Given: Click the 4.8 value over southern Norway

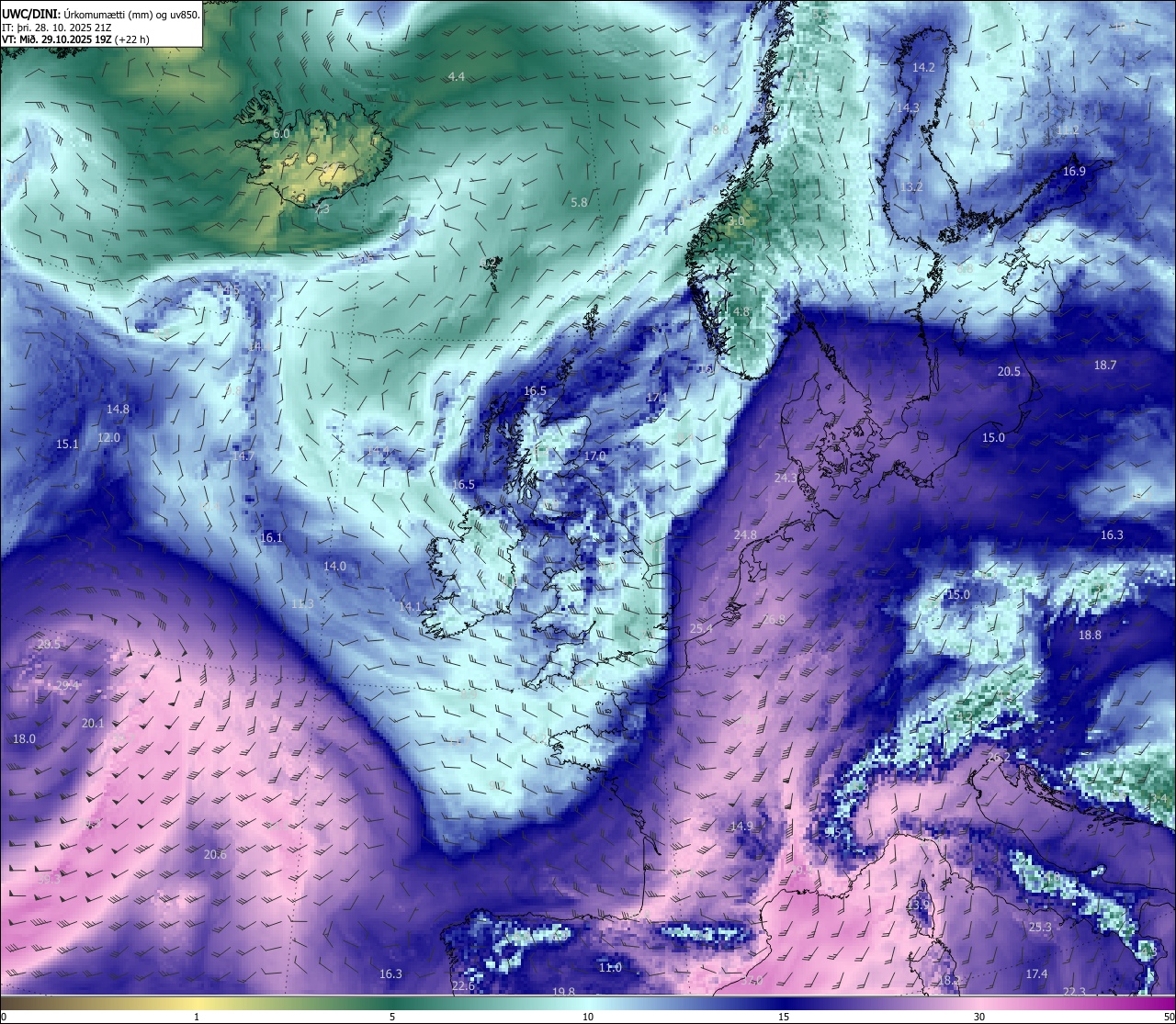Looking at the screenshot, I should point(741,312).
